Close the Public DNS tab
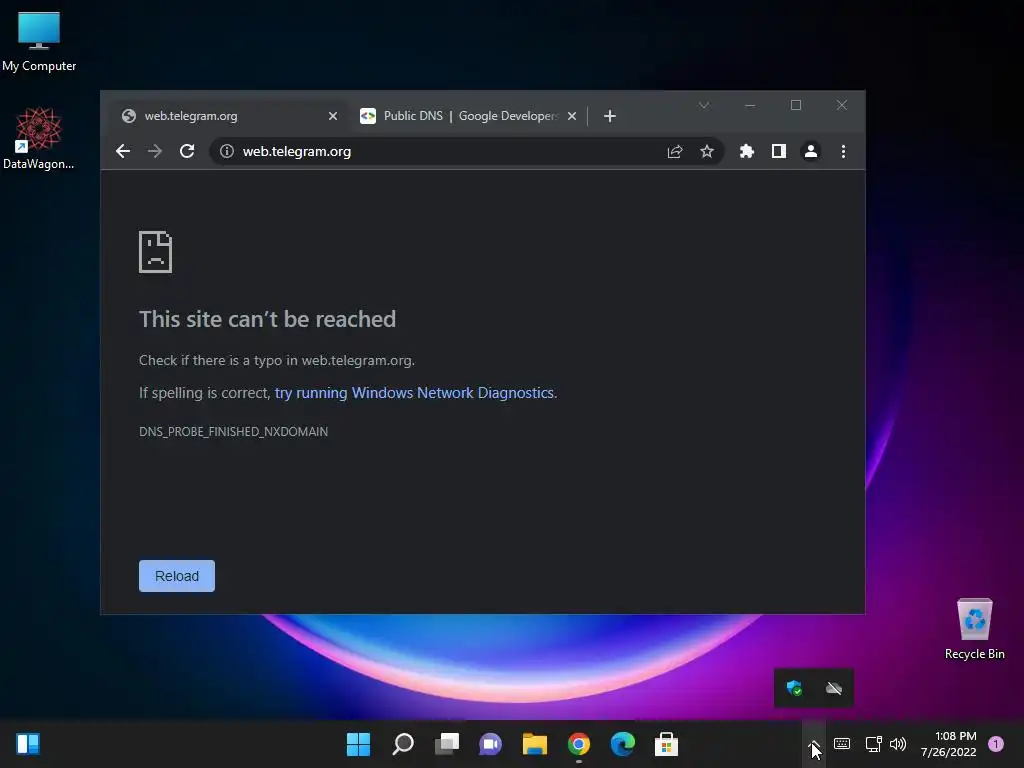 (x=572, y=116)
